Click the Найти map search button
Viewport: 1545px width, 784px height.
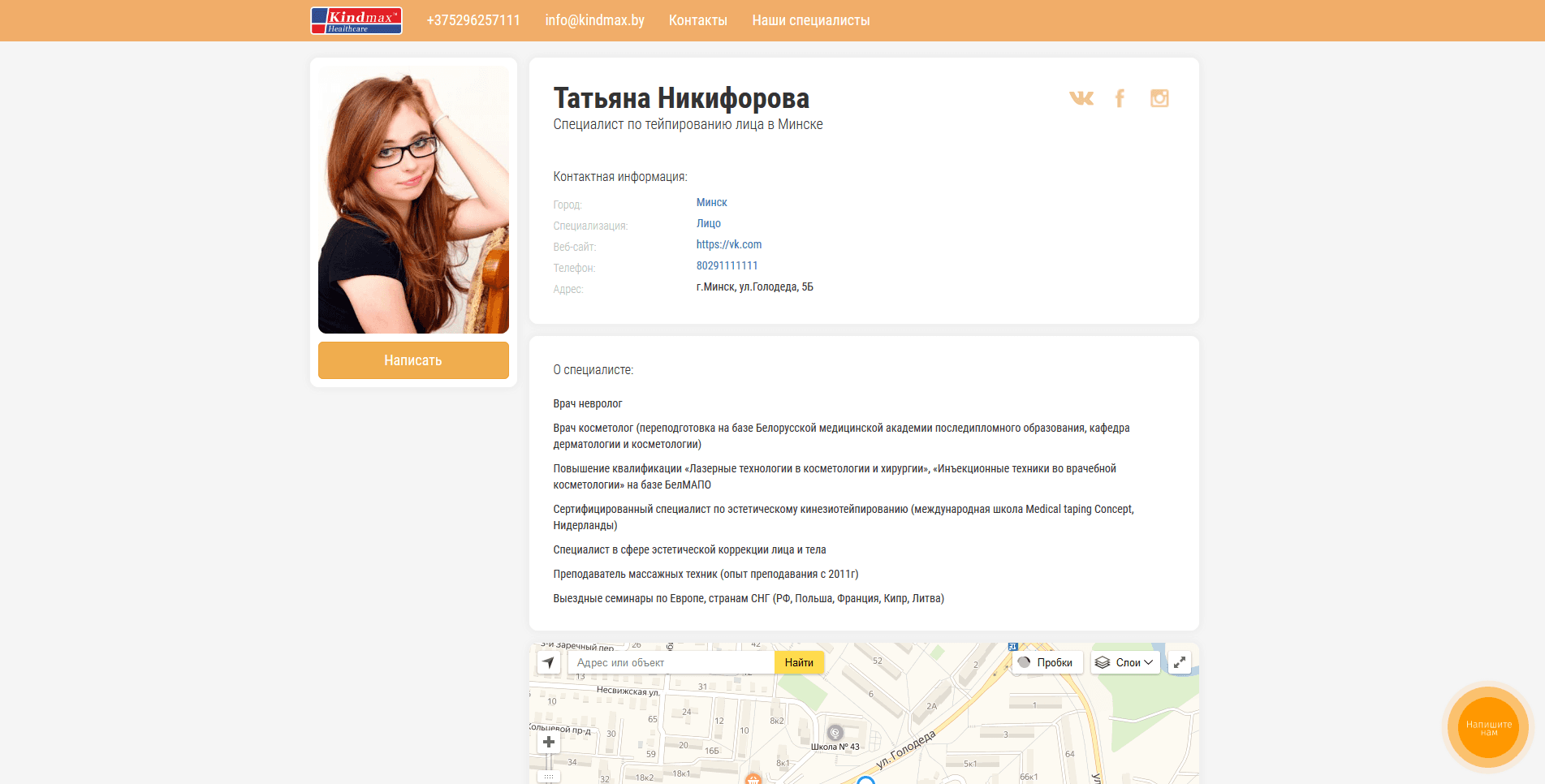(x=799, y=662)
